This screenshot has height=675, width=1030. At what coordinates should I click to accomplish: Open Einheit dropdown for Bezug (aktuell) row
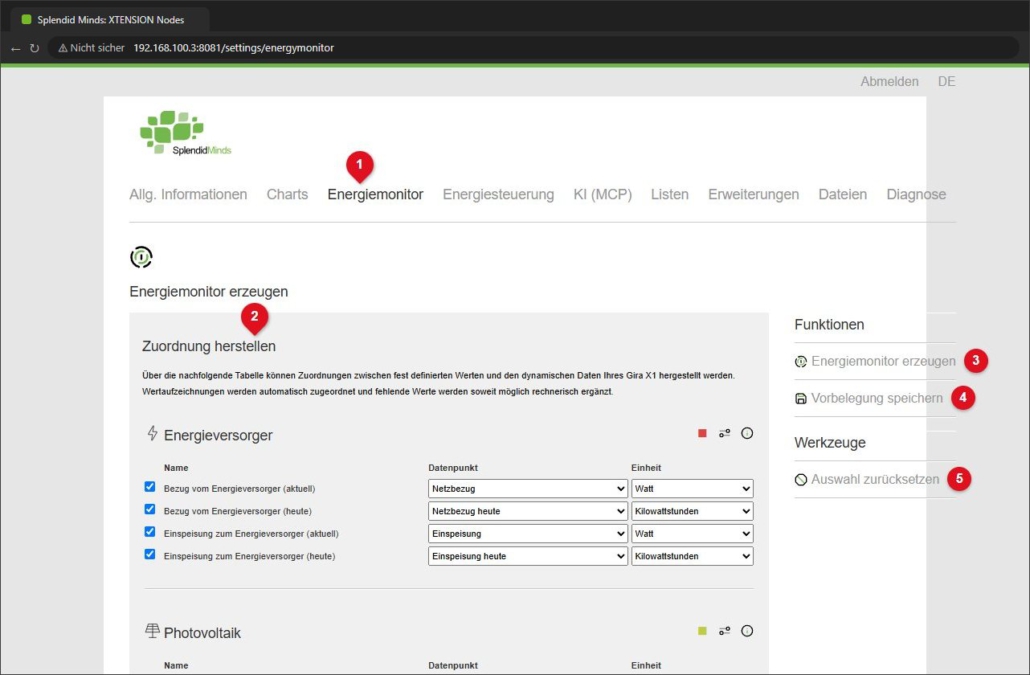point(692,489)
